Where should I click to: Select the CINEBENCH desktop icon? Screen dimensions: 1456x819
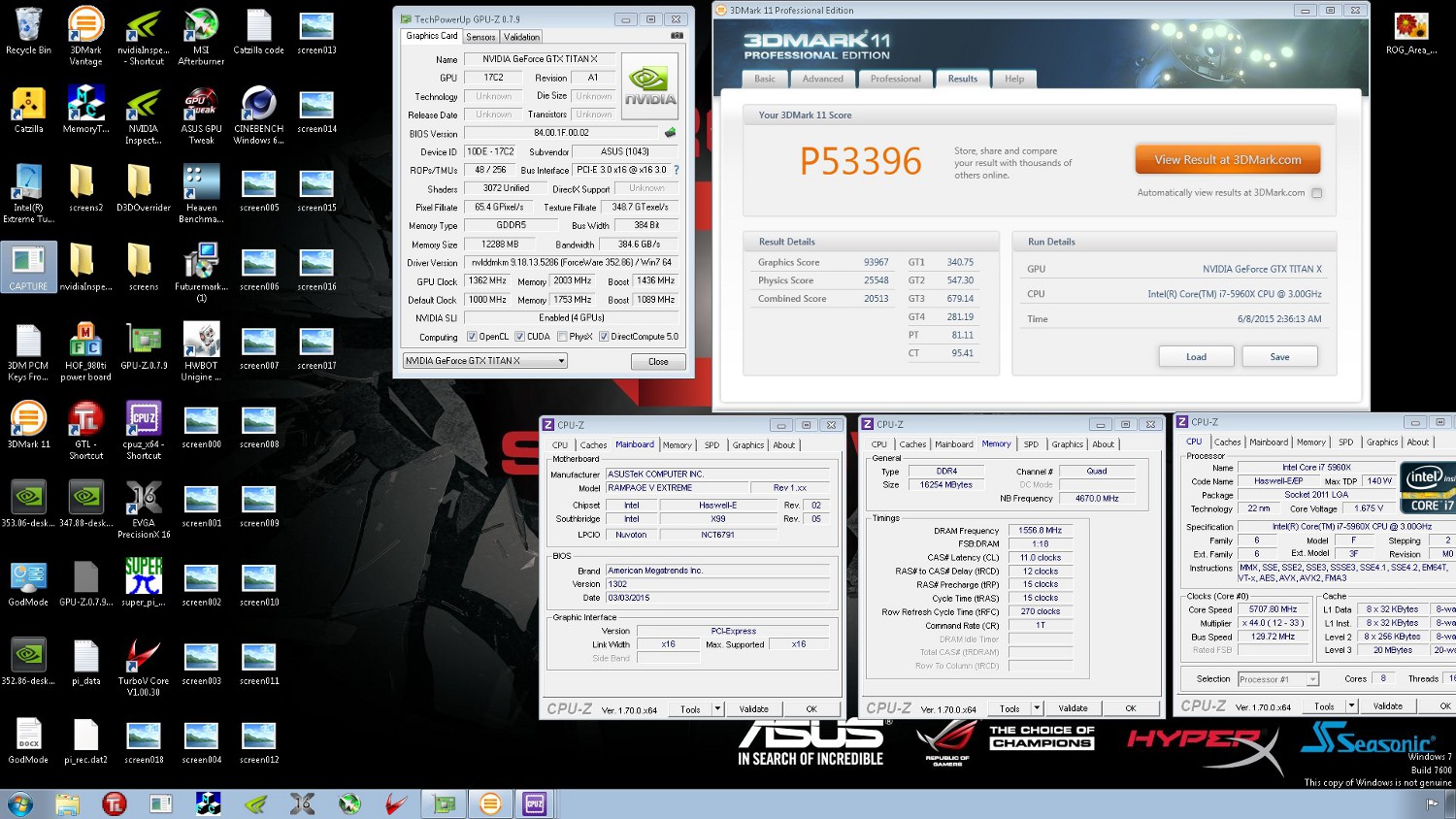(258, 116)
